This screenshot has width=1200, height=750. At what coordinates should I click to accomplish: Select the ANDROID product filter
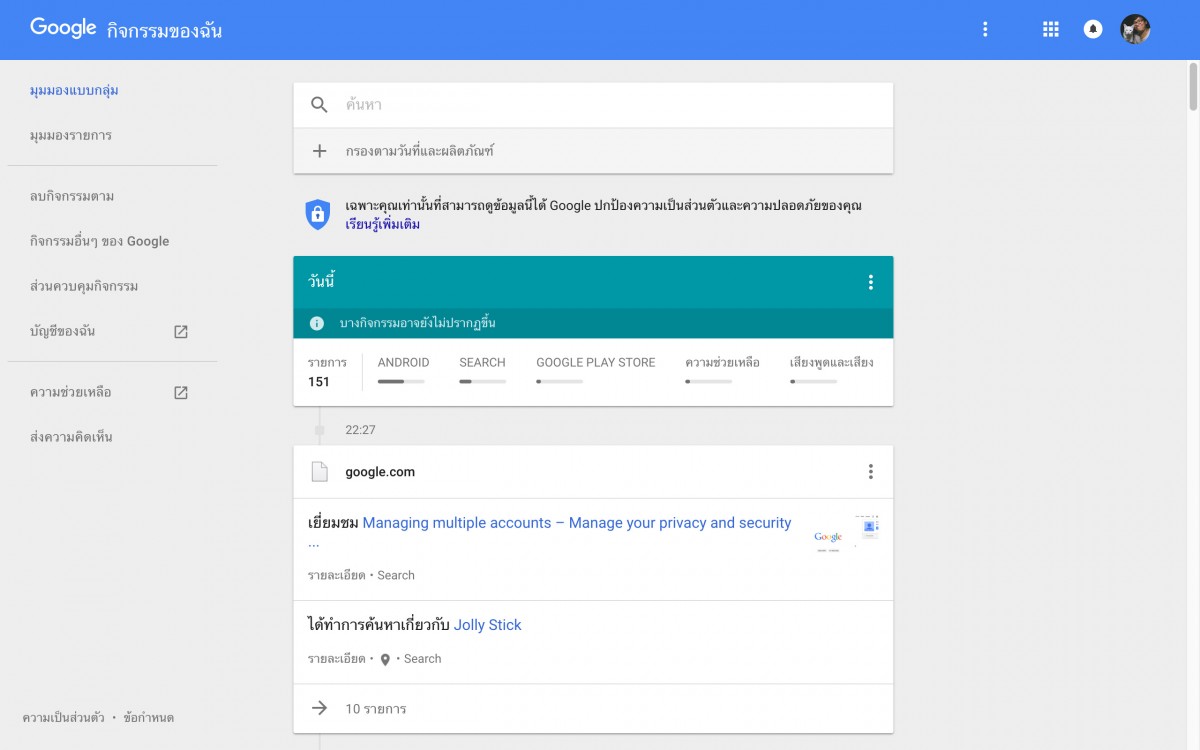point(403,369)
